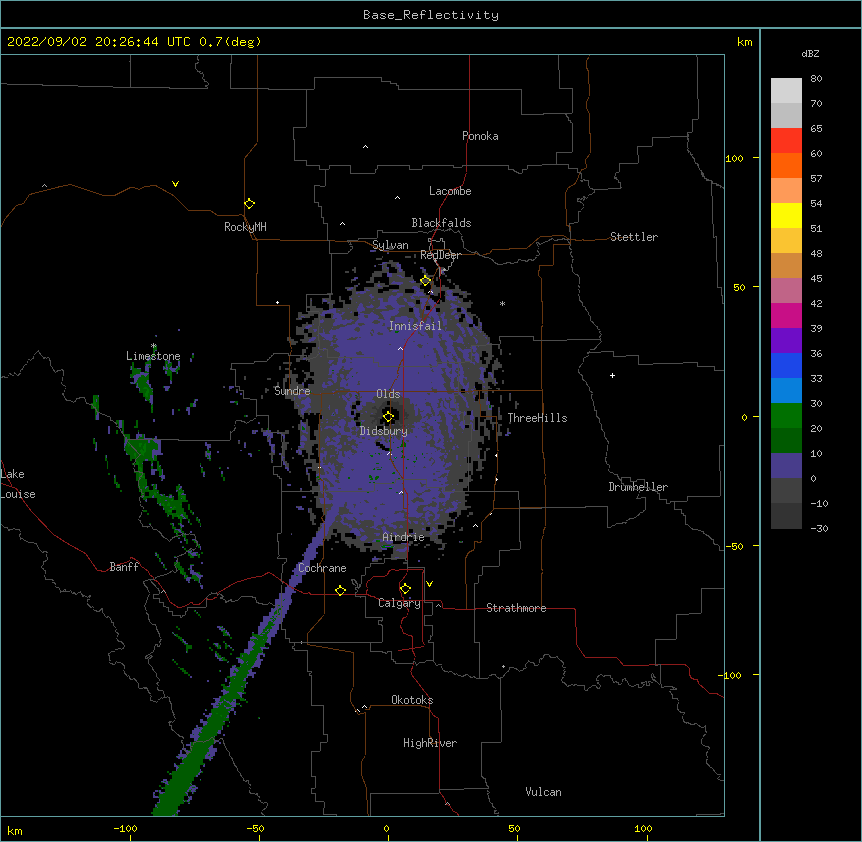Click the HighRiver city label
The image size is (862, 842).
430,743
